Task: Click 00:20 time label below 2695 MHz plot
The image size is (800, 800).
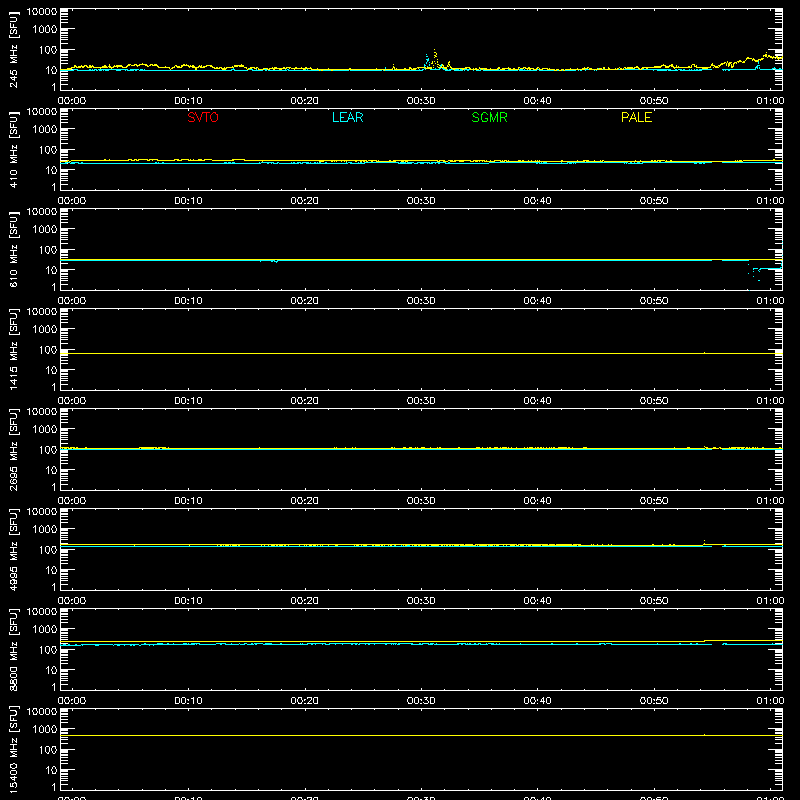Action: pyautogui.click(x=305, y=501)
